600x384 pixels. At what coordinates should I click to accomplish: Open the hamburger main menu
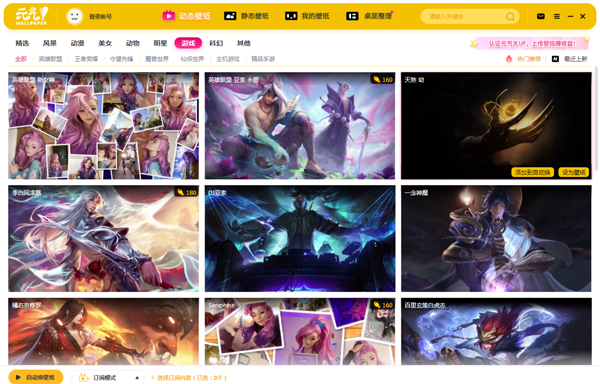(557, 16)
